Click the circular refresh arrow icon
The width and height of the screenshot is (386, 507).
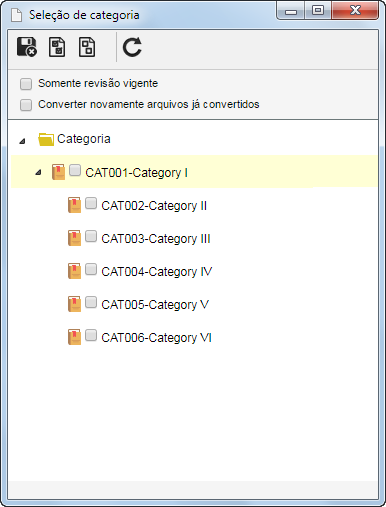(x=132, y=47)
